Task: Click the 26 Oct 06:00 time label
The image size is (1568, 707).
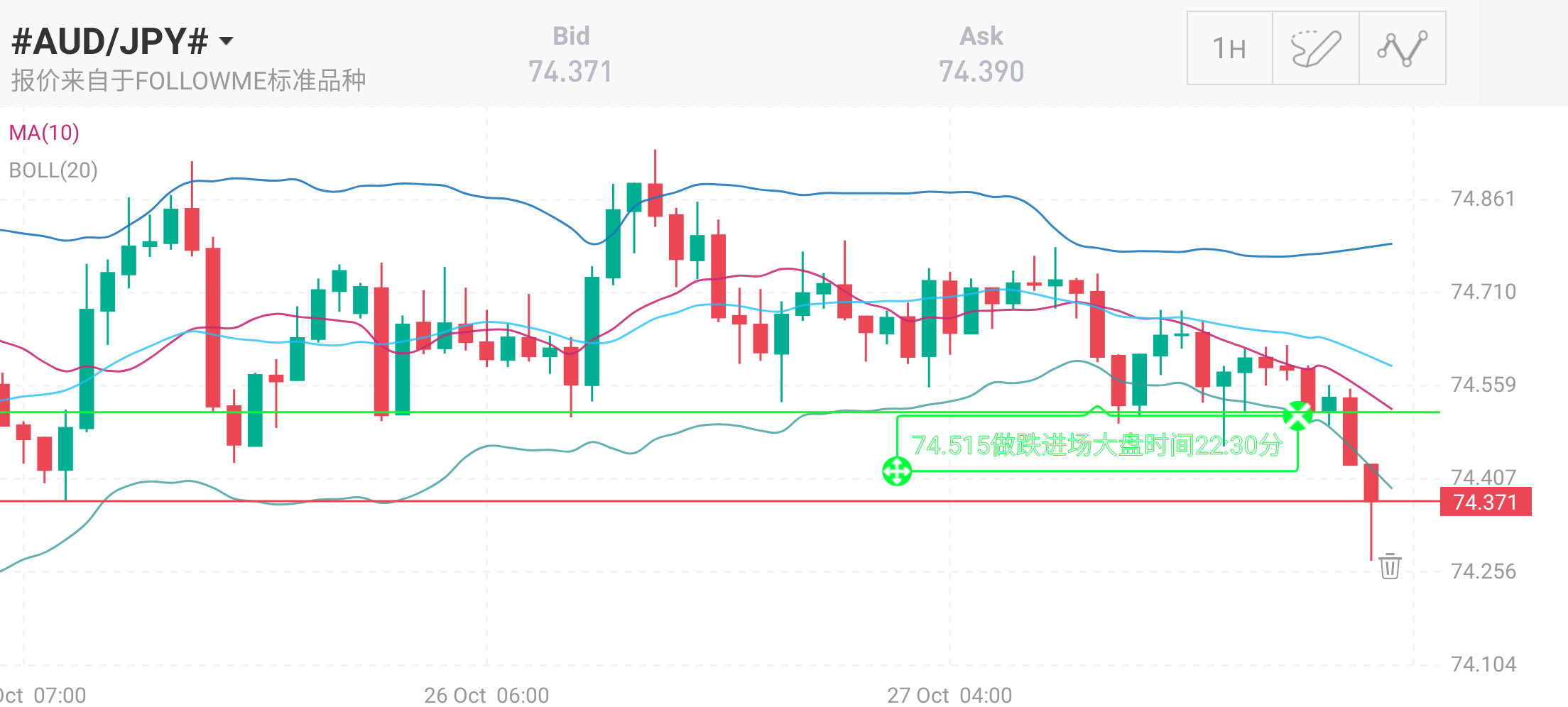Action: pos(486,695)
